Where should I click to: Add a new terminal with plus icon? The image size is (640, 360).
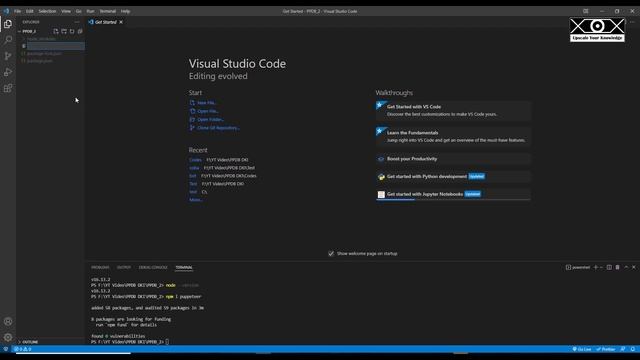pos(596,267)
